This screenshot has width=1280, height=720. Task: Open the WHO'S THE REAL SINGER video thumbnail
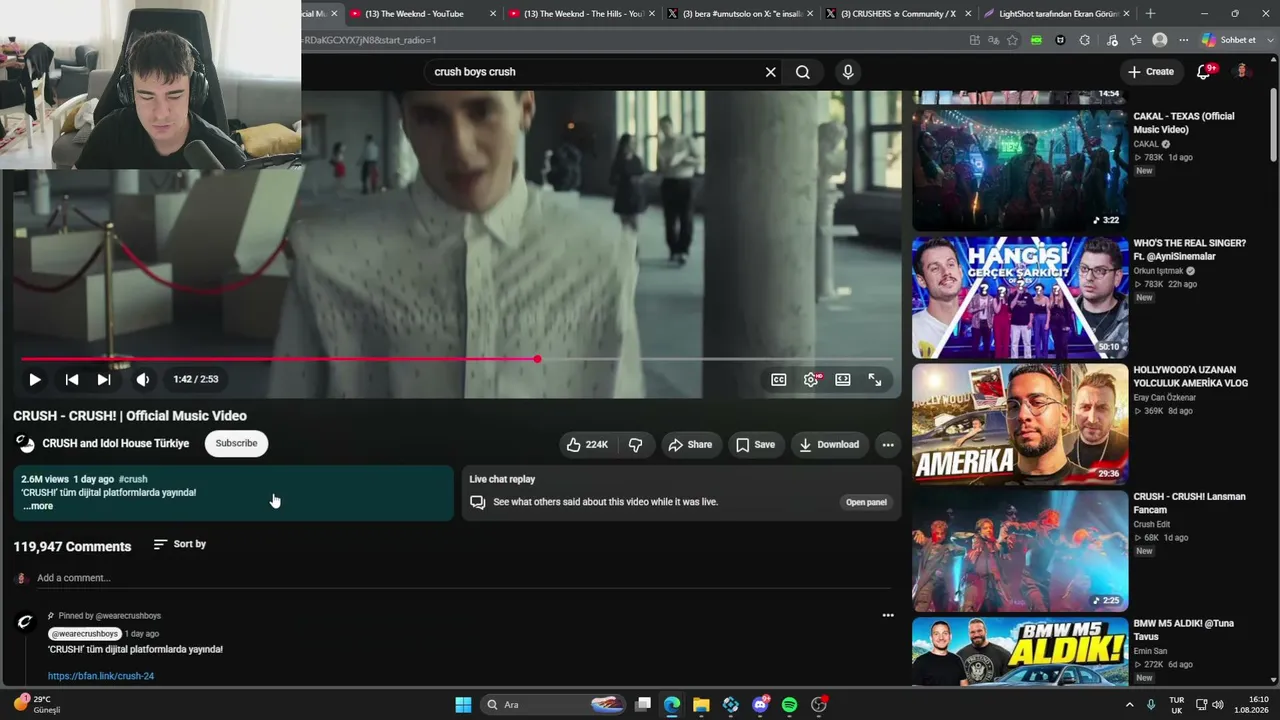click(1020, 297)
